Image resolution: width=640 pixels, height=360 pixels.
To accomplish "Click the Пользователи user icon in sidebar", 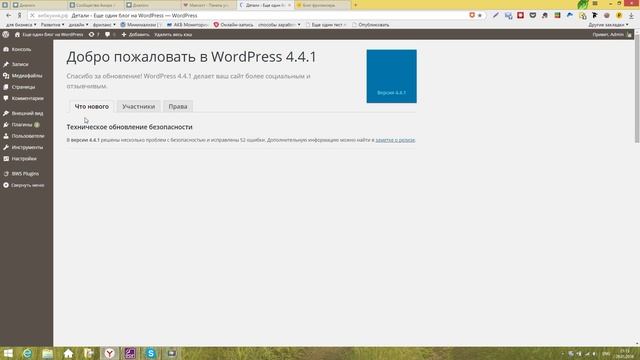I will click(x=6, y=136).
